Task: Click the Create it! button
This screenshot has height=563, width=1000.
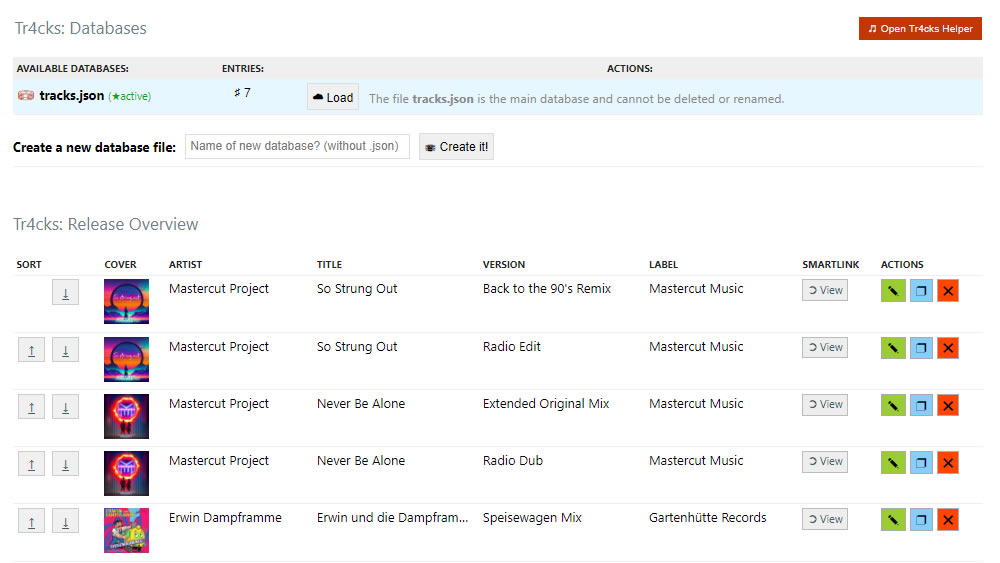Action: click(x=456, y=147)
